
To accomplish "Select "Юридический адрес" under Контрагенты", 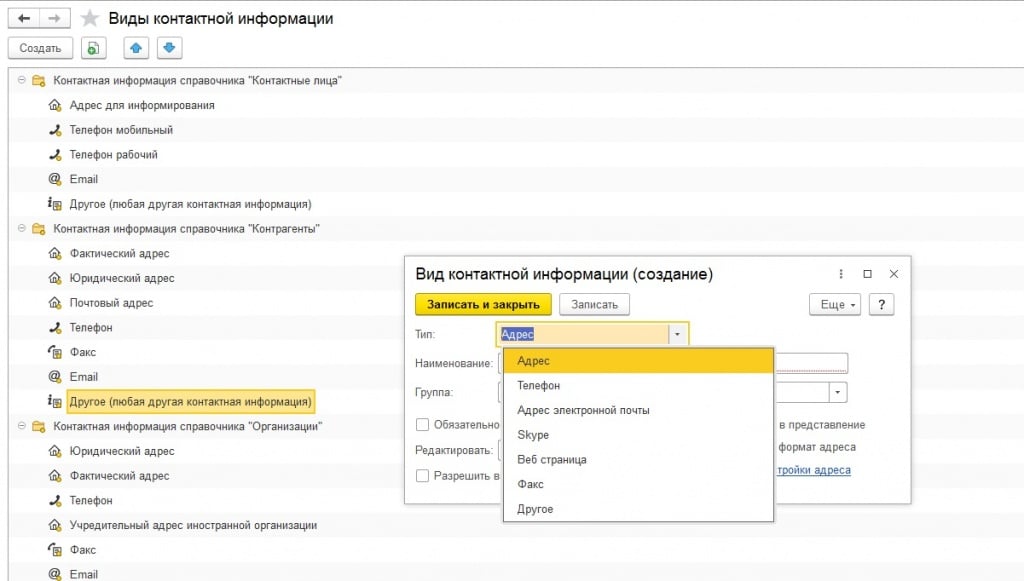I will point(121,278).
